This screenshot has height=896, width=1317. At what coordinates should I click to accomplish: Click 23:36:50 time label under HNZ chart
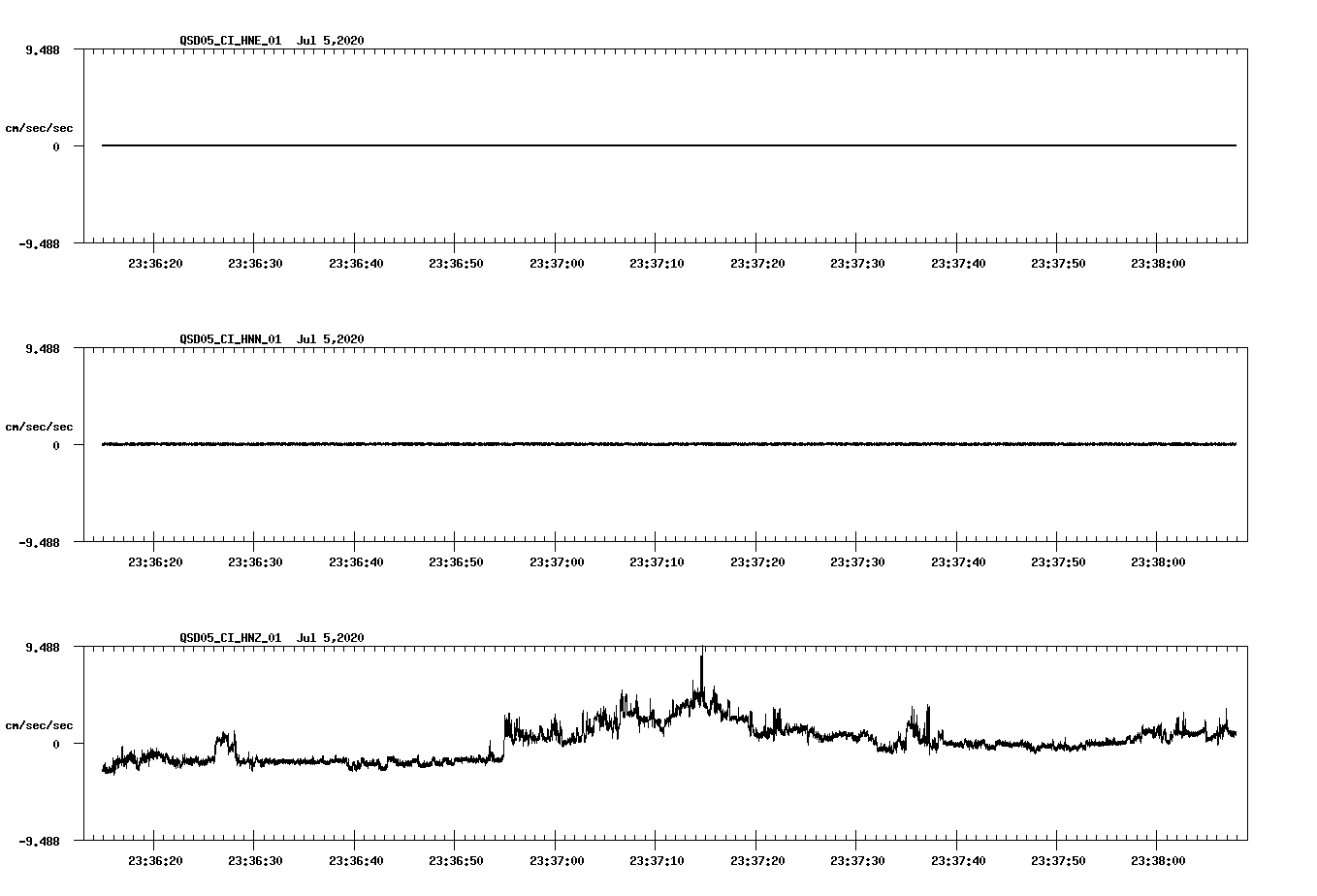pos(456,861)
